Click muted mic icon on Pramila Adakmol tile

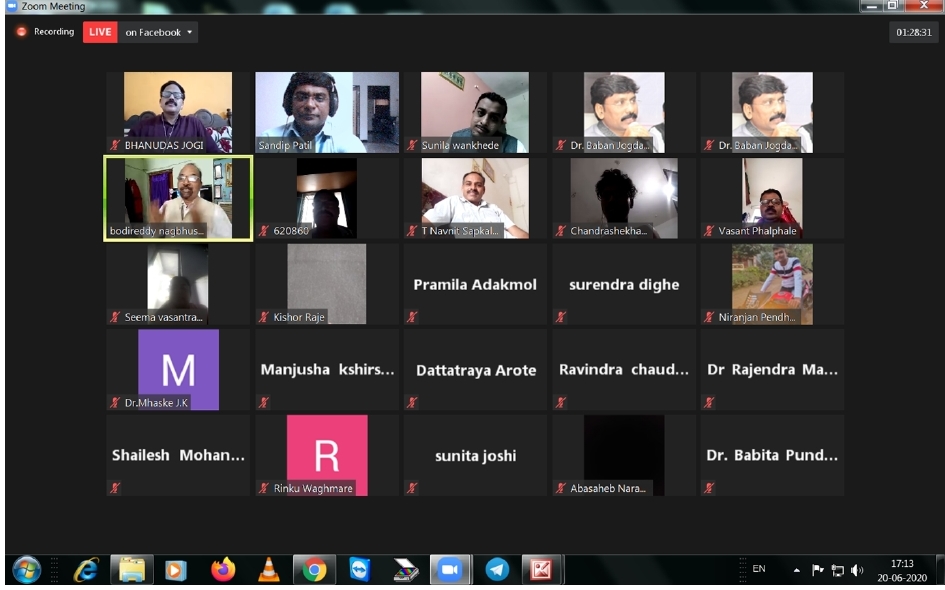(412, 317)
